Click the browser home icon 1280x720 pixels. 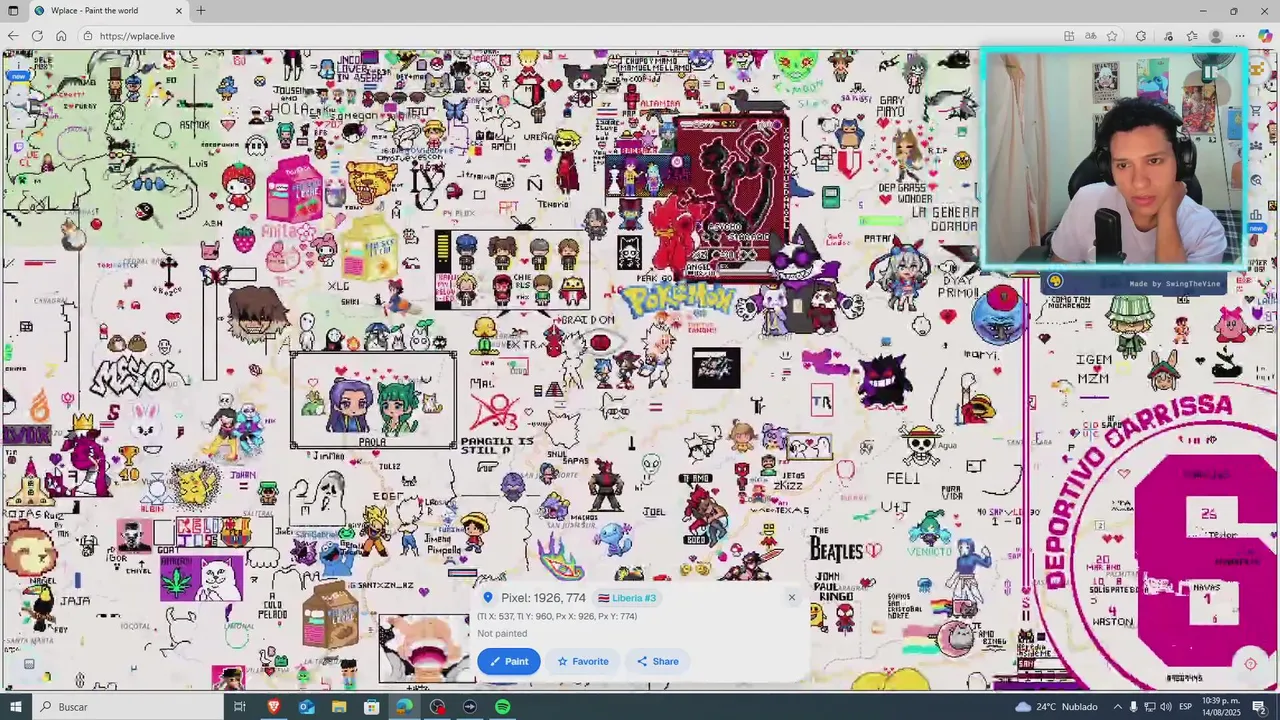pos(61,36)
